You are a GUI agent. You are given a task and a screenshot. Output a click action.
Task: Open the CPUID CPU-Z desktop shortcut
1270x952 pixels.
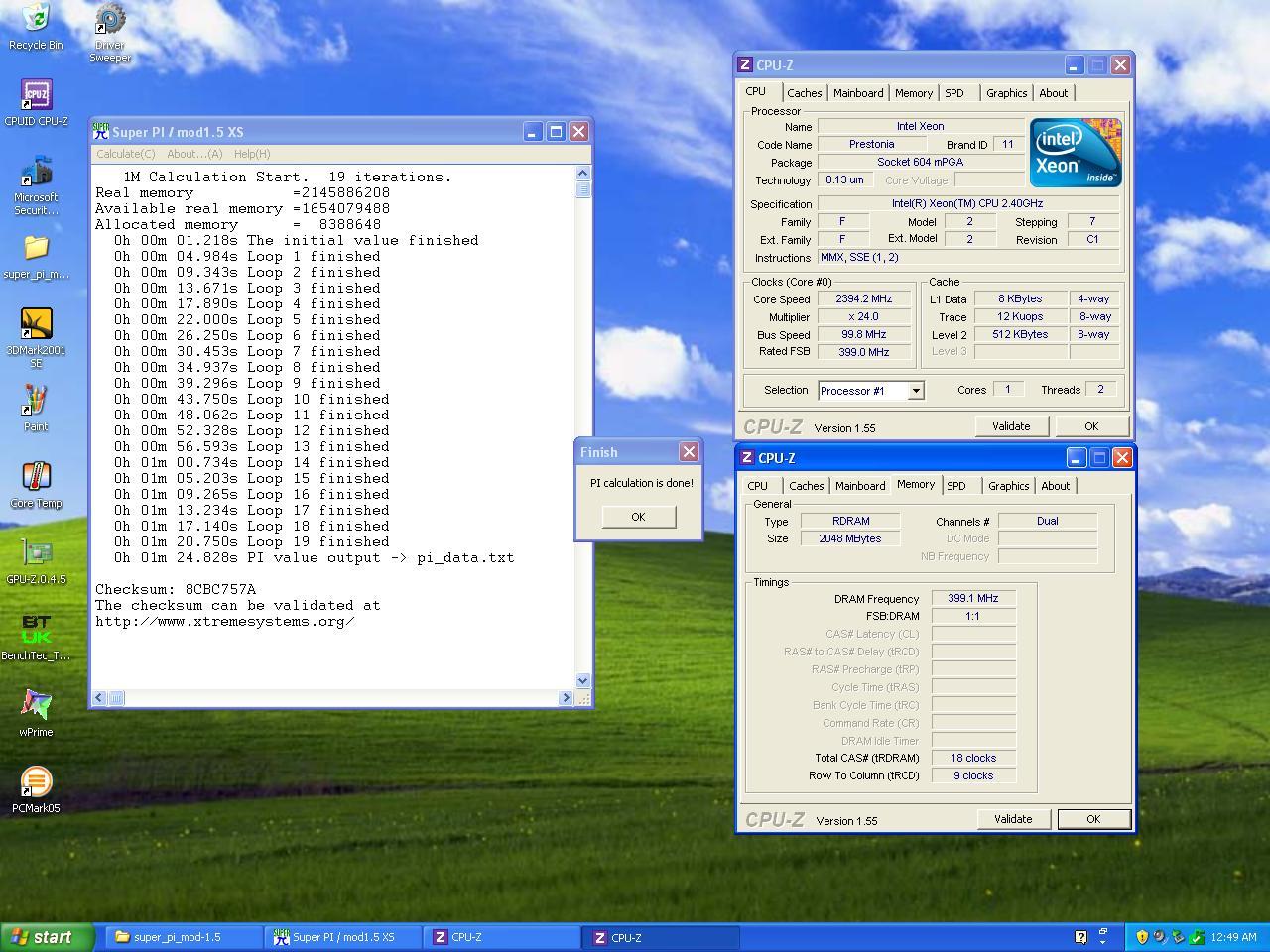(x=36, y=102)
